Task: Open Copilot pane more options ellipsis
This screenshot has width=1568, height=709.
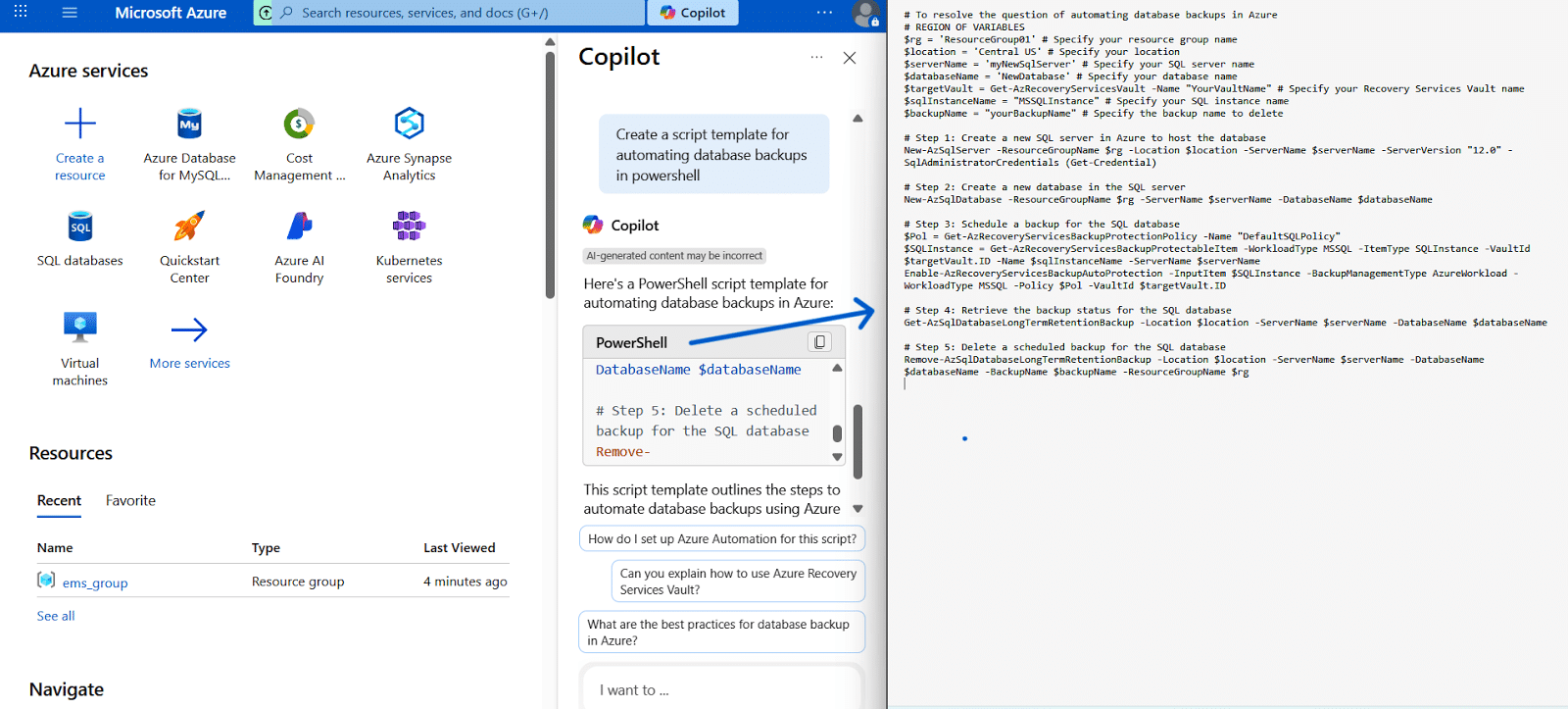Action: 816,58
